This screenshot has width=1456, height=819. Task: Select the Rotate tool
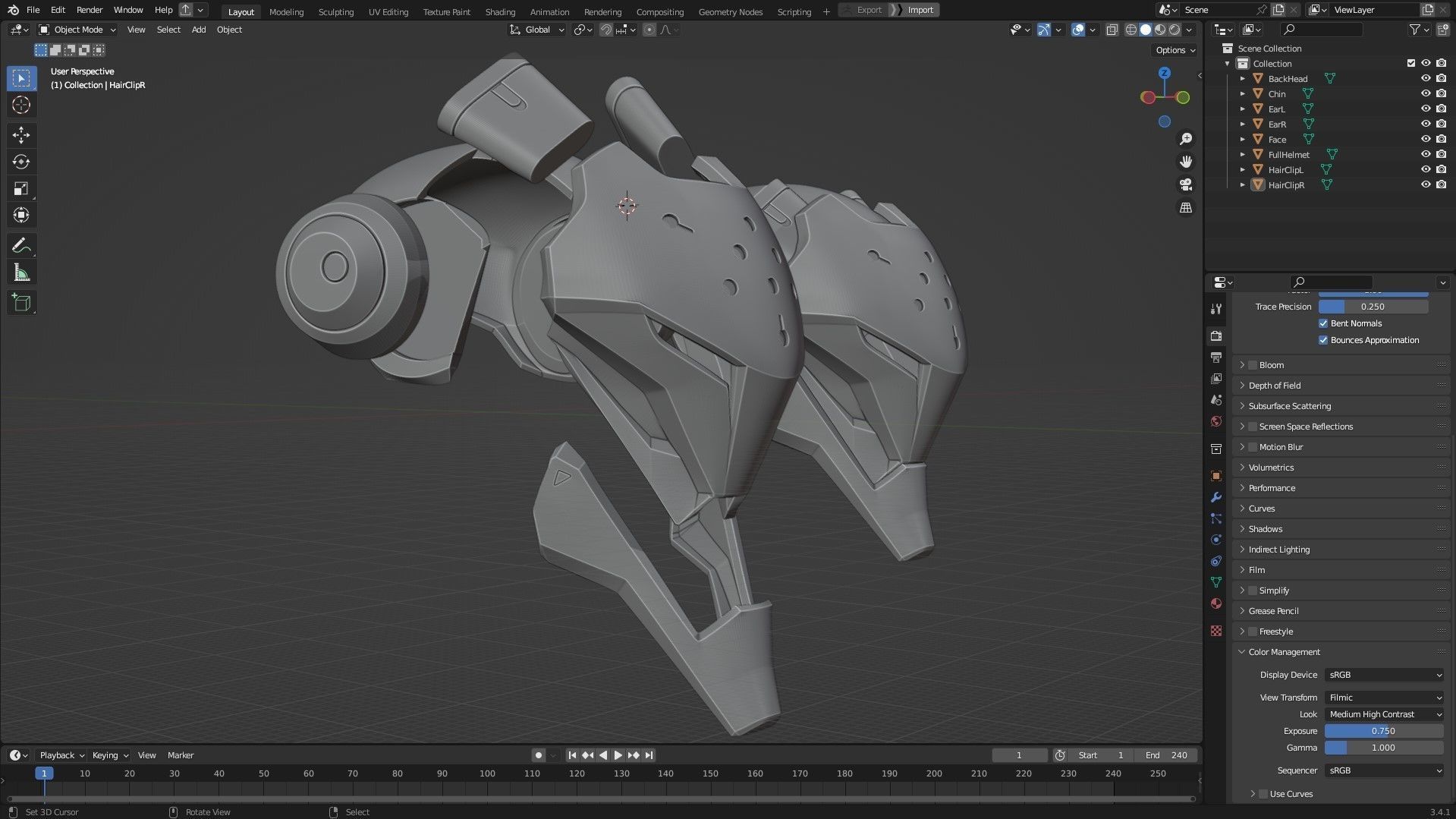click(x=21, y=162)
